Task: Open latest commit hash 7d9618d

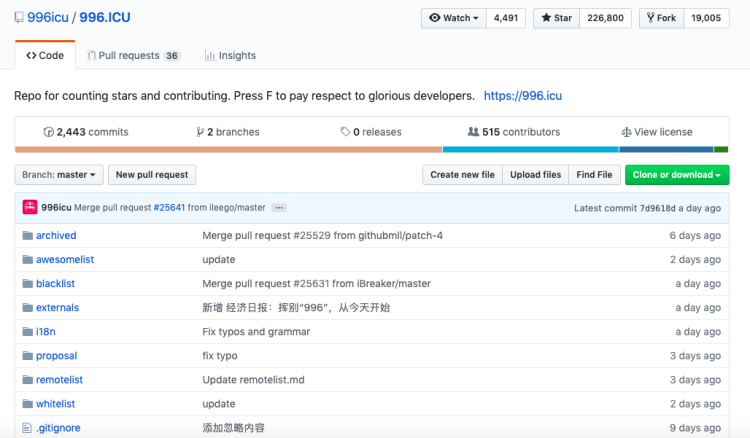Action: [658, 208]
